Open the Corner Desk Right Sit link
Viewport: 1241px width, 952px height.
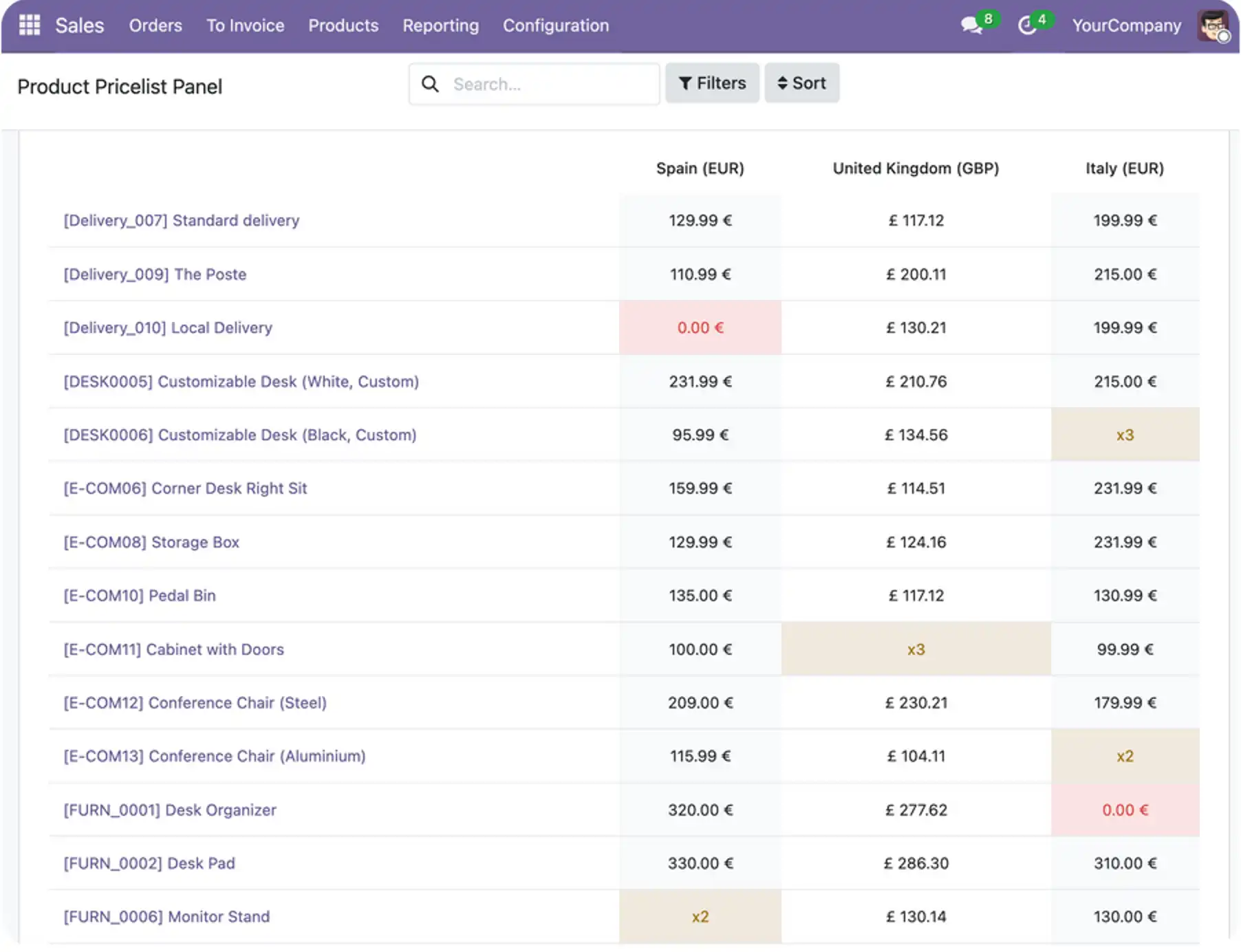point(185,488)
